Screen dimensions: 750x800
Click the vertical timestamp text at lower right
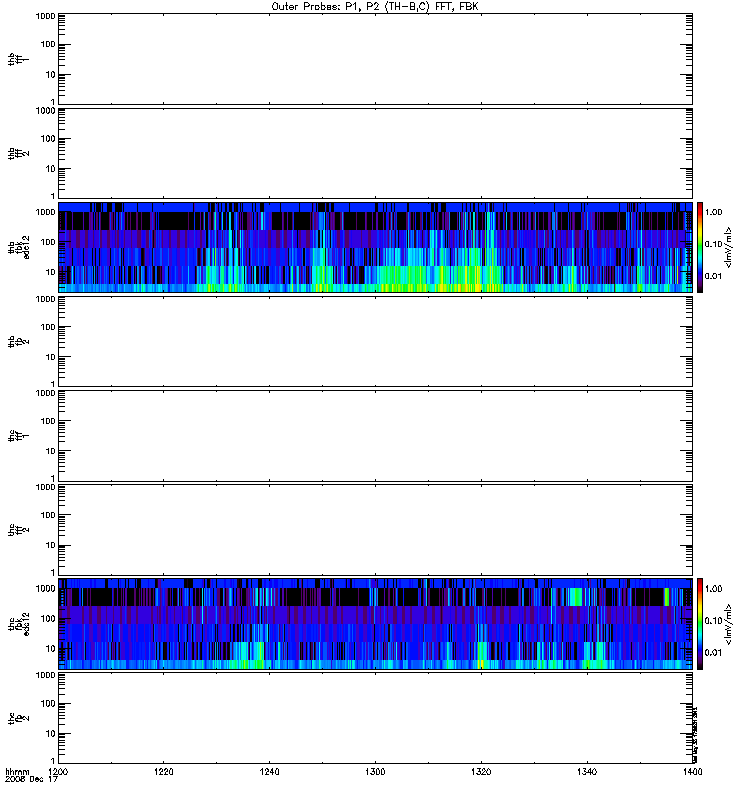(x=695, y=734)
